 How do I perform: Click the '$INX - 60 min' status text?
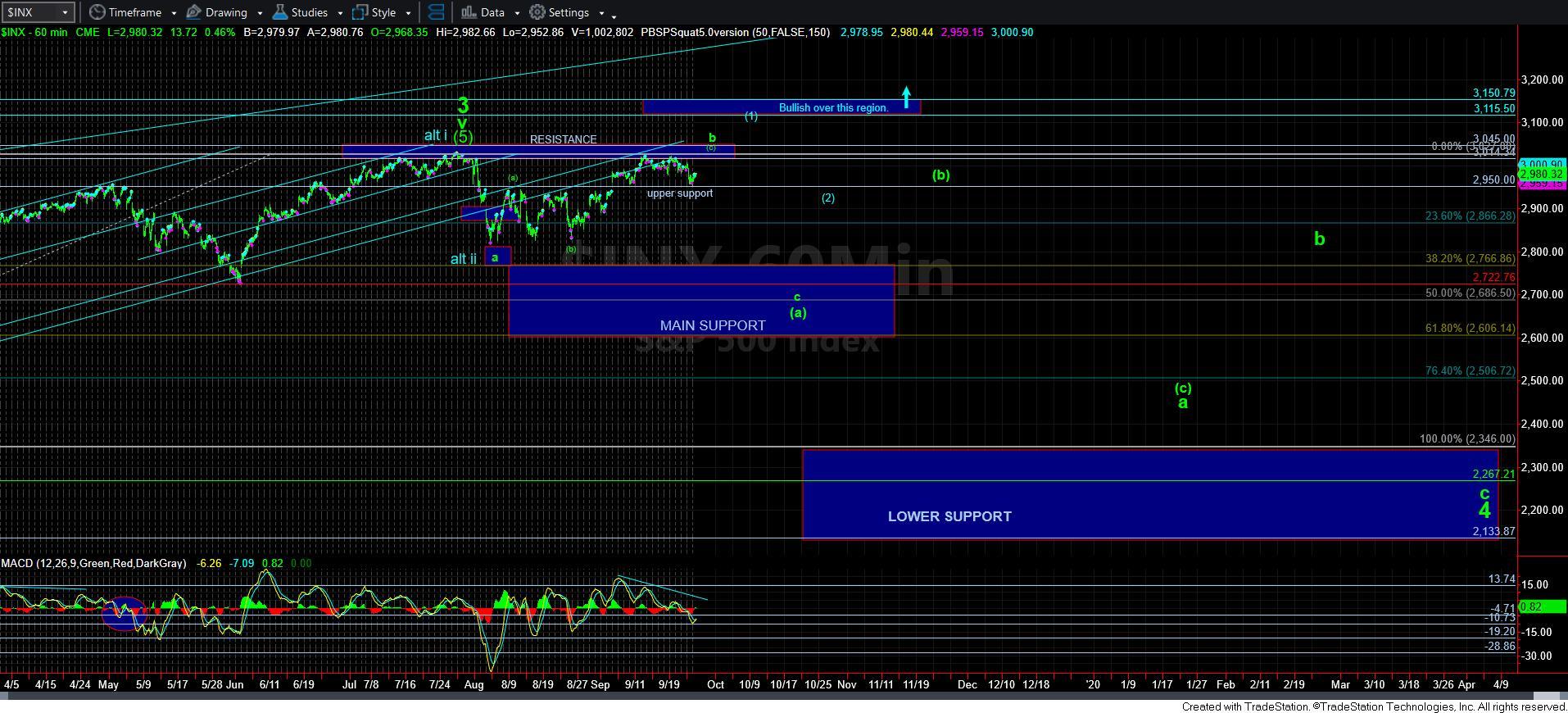(x=34, y=32)
